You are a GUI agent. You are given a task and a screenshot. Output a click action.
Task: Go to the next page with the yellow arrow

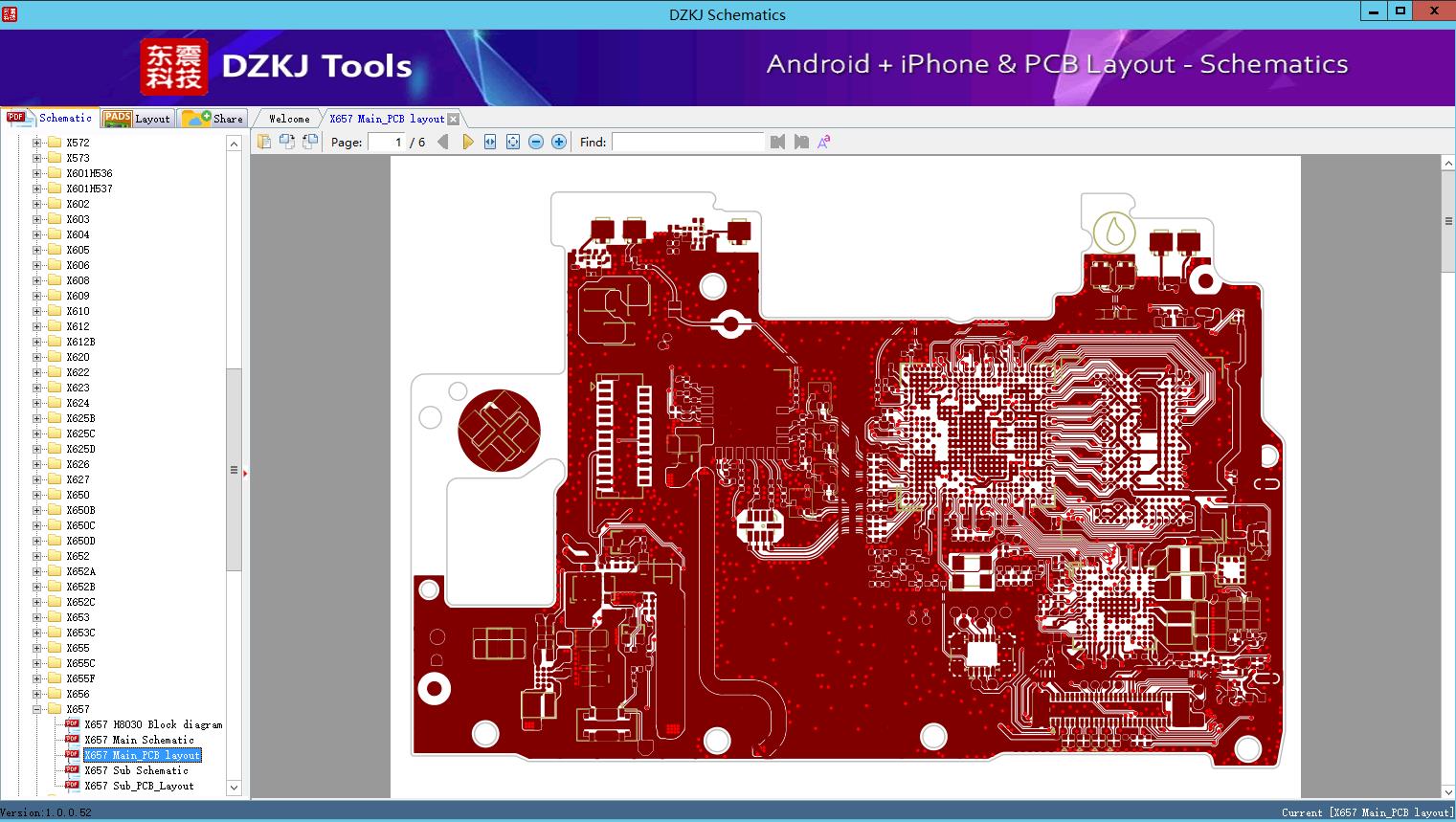(x=468, y=141)
